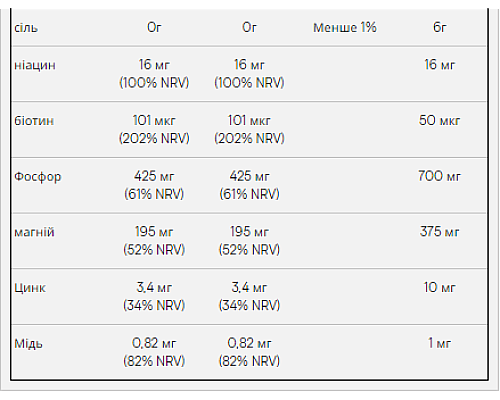Click the 16 мг niacin reference value
The width and height of the screenshot is (500, 400).
(440, 65)
